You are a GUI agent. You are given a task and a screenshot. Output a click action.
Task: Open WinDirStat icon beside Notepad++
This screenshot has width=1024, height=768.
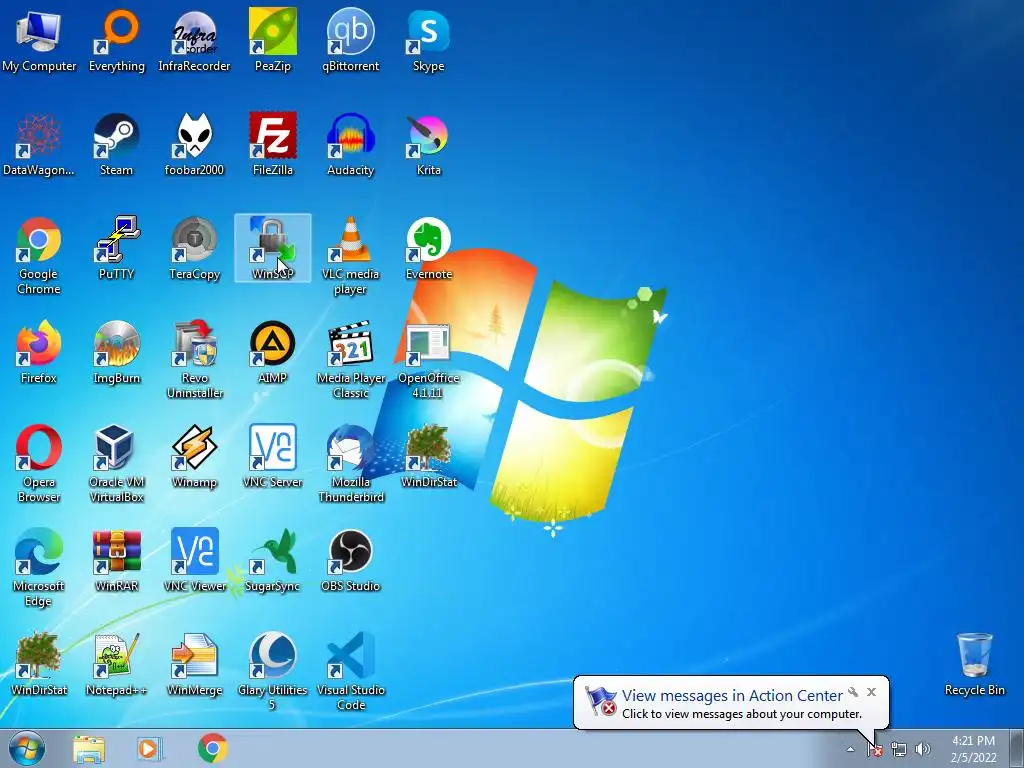39,664
